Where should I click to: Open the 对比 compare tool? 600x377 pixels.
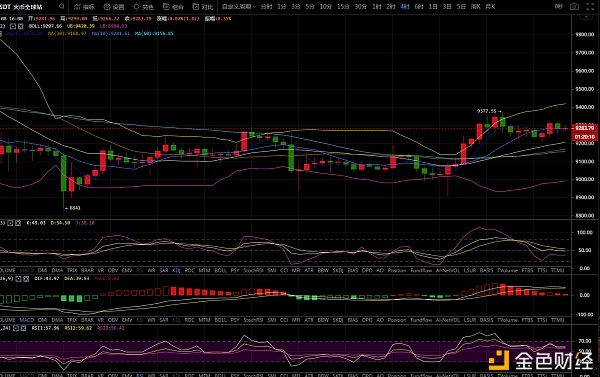(x=203, y=7)
